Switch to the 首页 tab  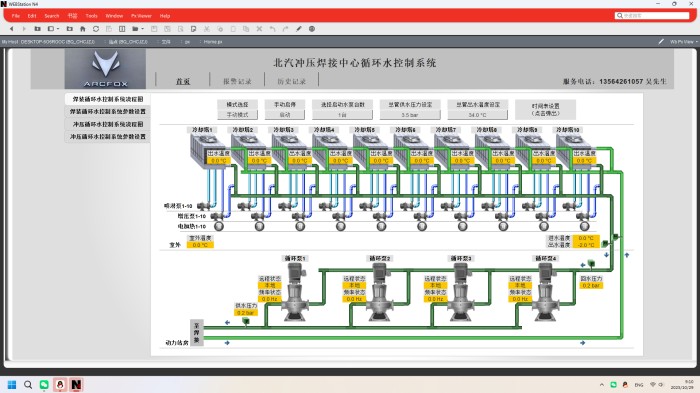[x=183, y=81]
